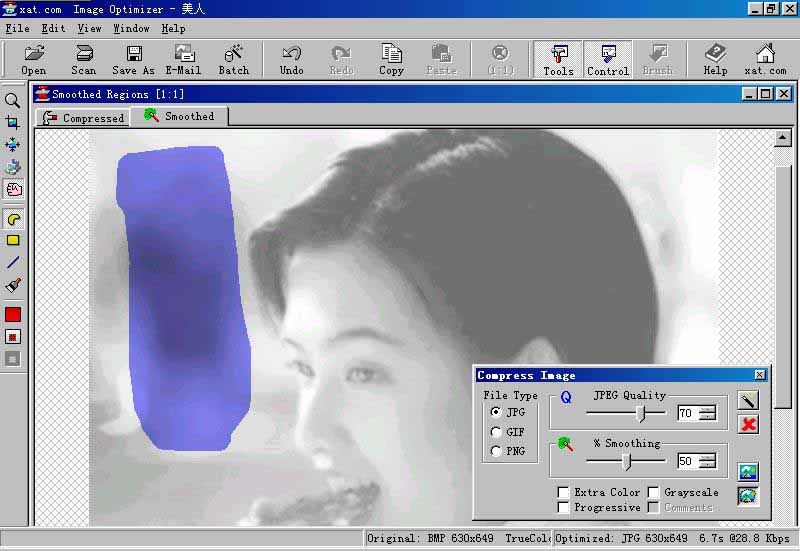The width and height of the screenshot is (800, 551).
Task: Open the Window menu
Action: 131,29
